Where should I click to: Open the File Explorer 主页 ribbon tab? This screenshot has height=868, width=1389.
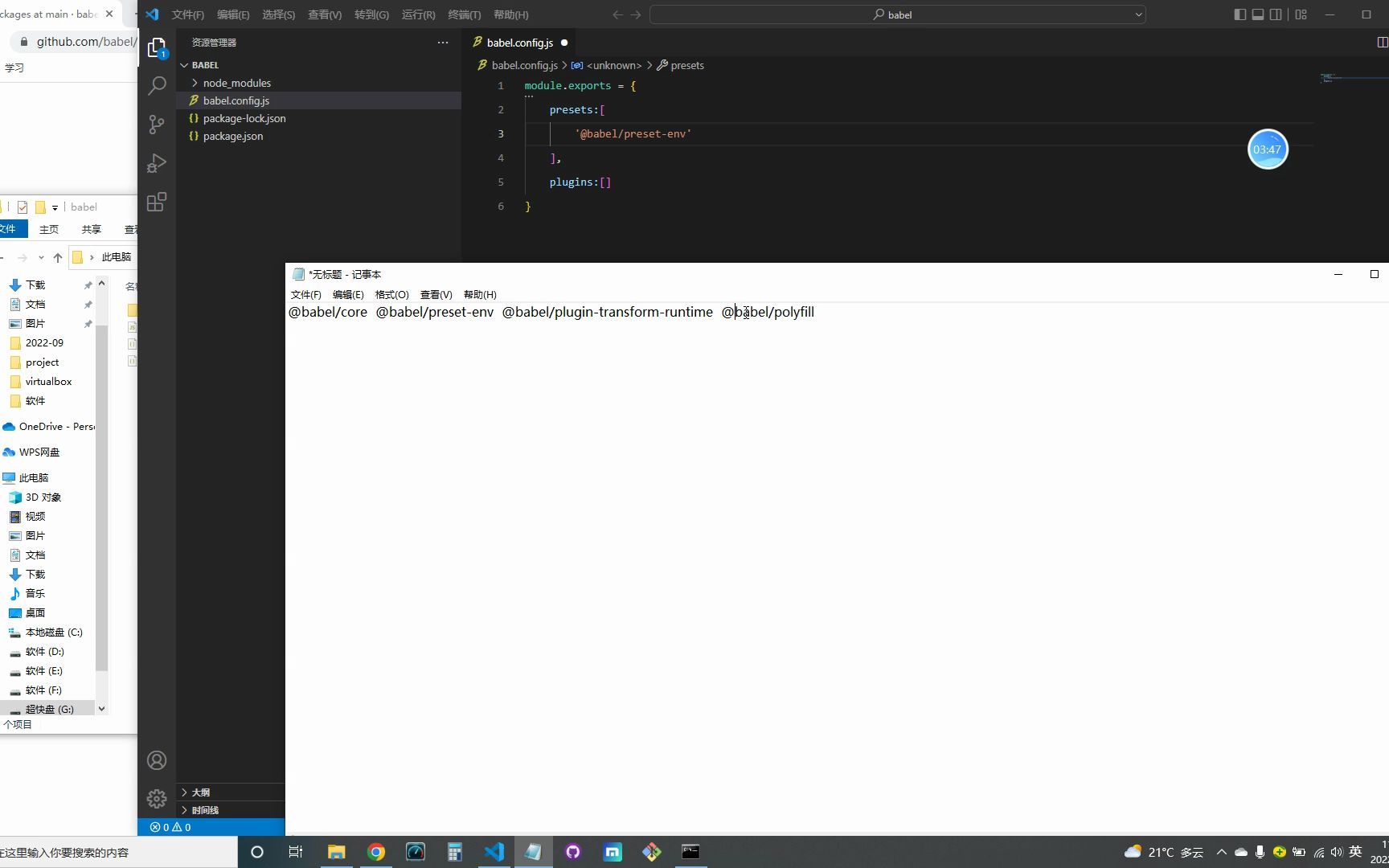click(x=49, y=229)
